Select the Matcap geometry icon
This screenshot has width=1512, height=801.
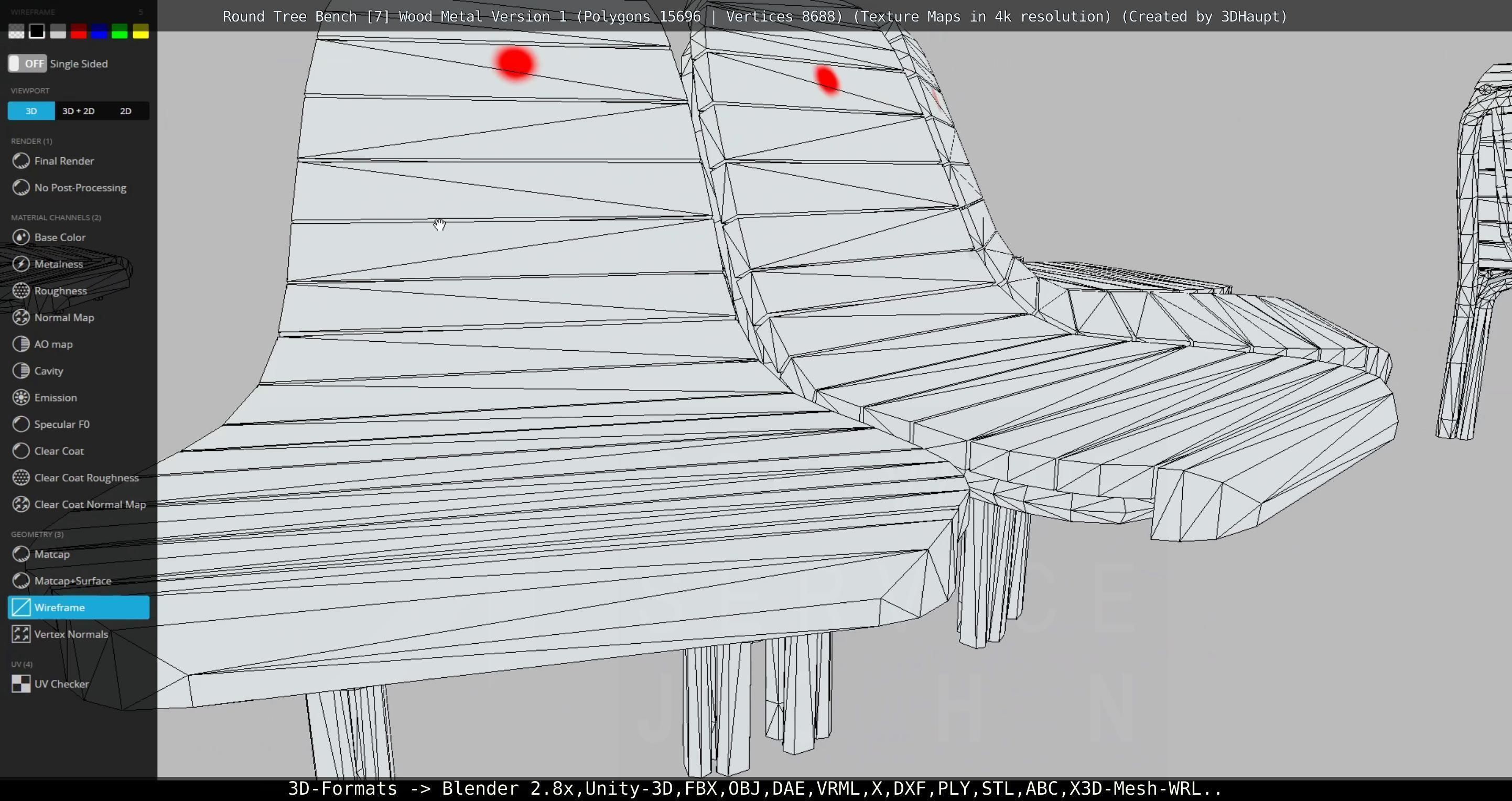21,554
